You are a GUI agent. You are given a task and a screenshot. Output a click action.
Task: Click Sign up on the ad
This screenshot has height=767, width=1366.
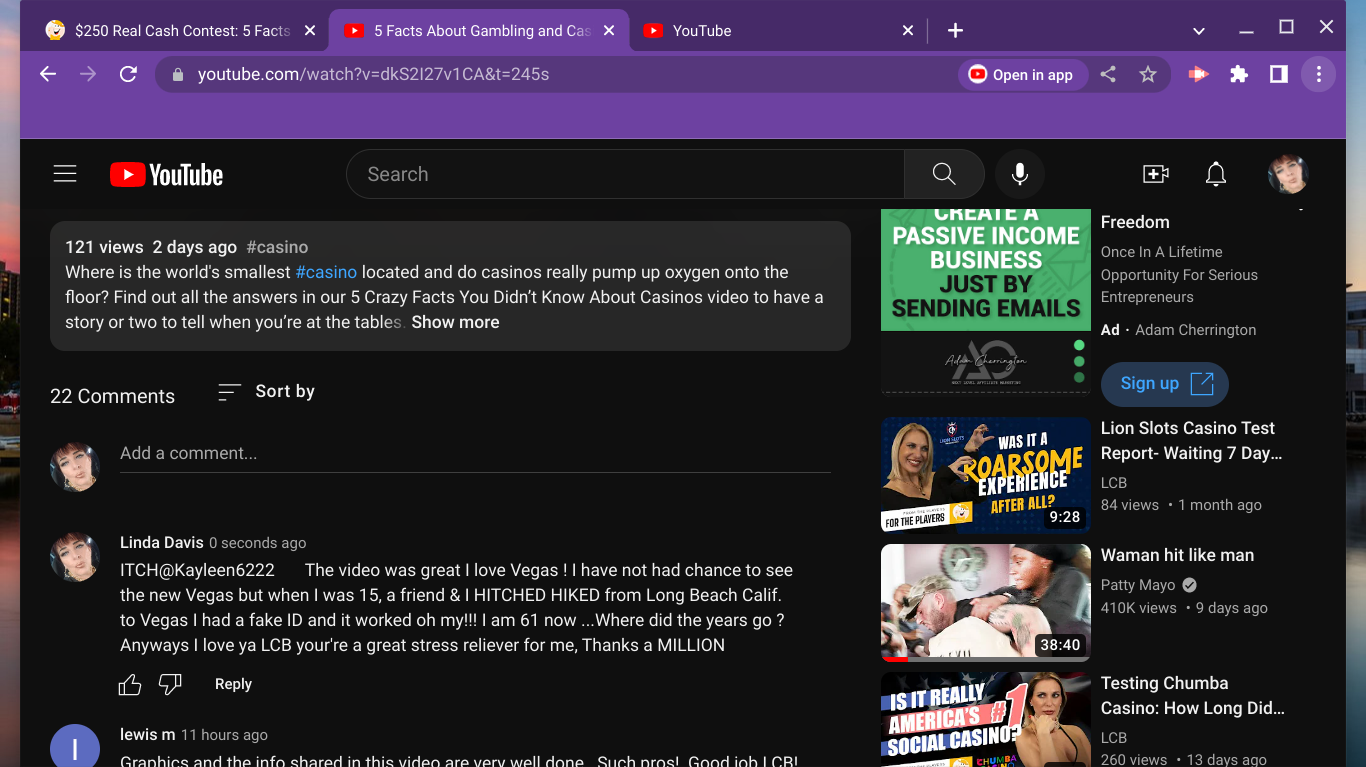click(x=1164, y=383)
